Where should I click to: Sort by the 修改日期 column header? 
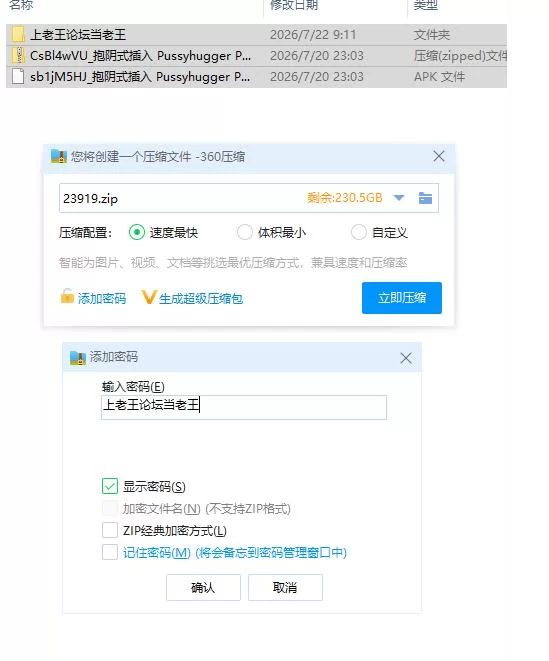(294, 5)
